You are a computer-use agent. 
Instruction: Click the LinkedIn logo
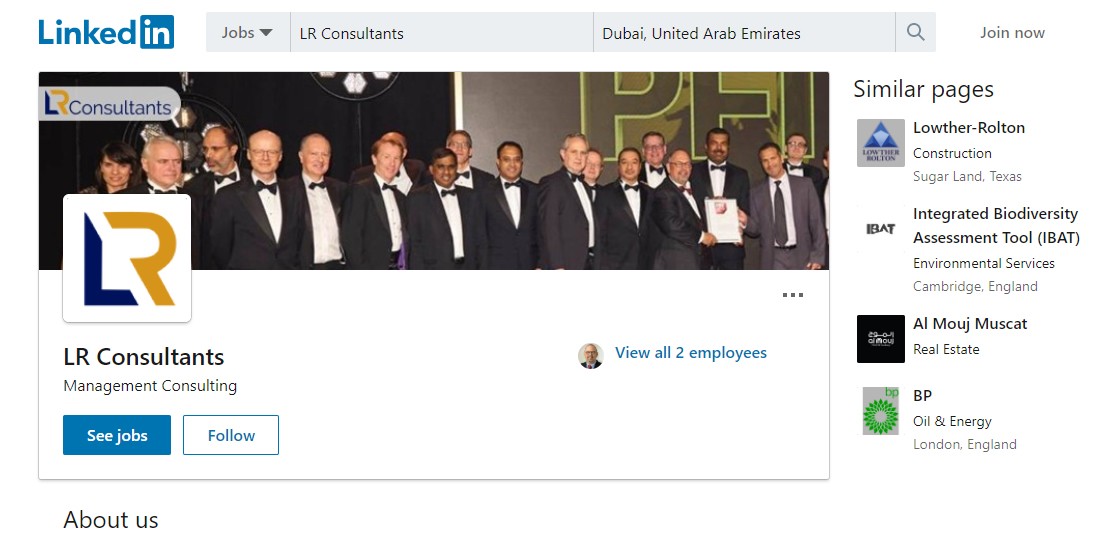pyautogui.click(x=106, y=32)
